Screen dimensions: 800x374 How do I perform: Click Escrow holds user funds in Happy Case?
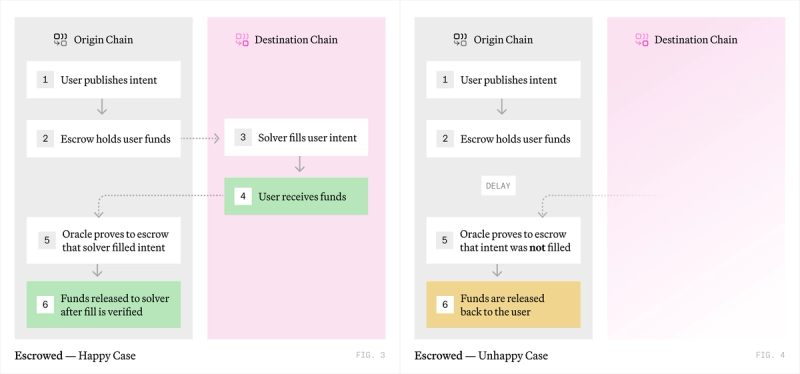[x=104, y=139]
